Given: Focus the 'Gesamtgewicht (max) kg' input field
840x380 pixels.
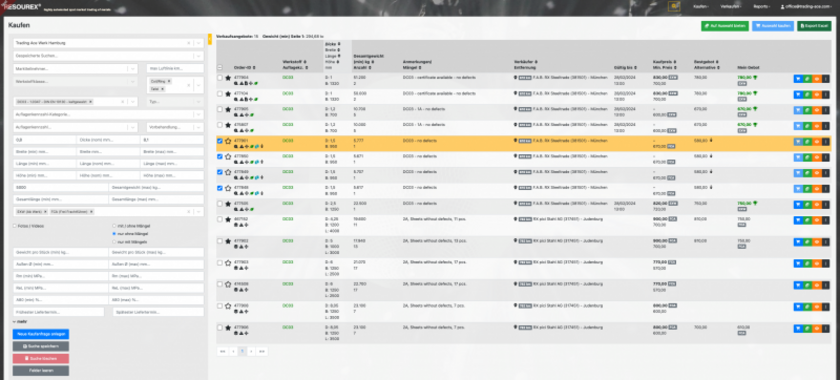Looking at the screenshot, I should [156, 187].
